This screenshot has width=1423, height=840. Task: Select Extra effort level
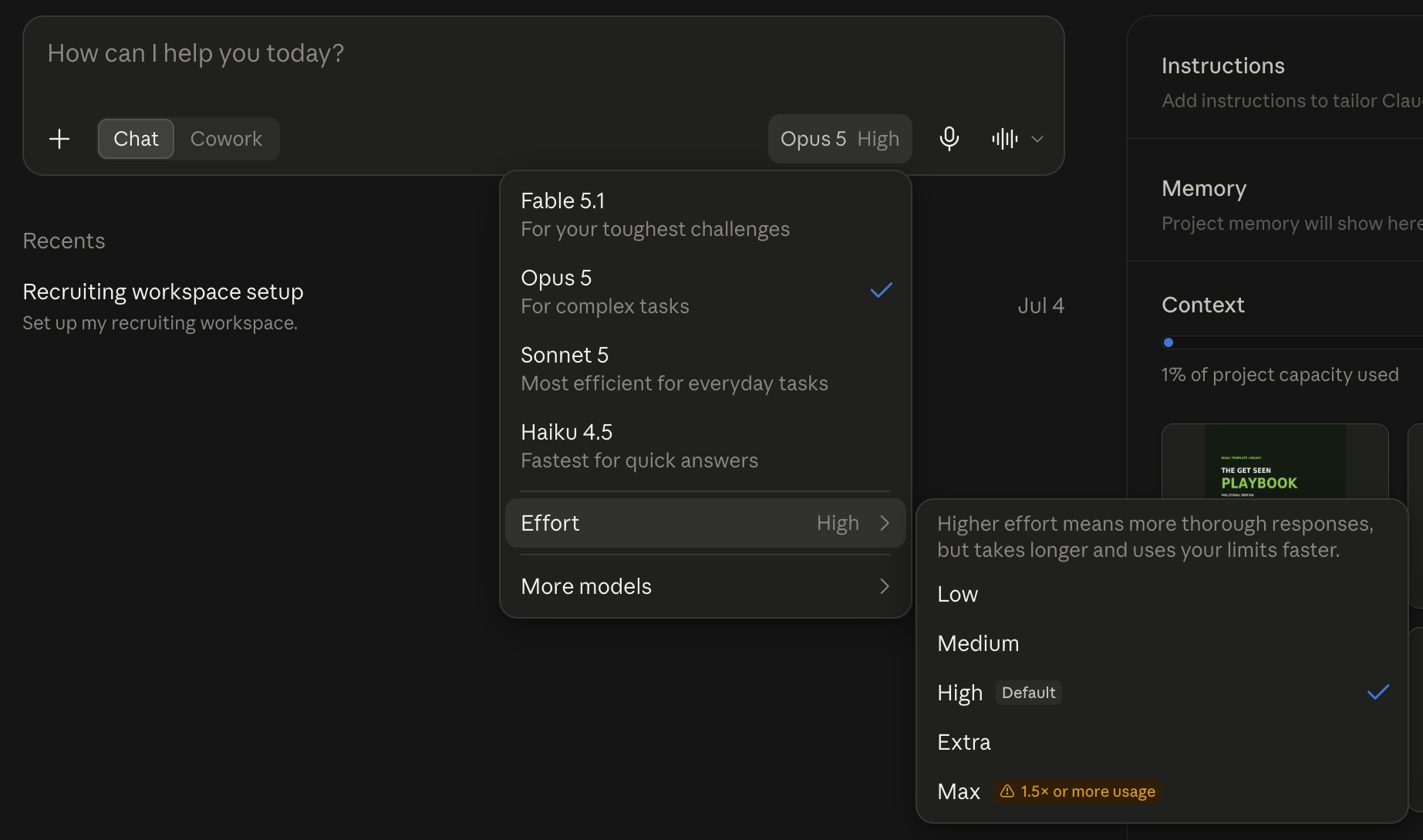[1162, 742]
